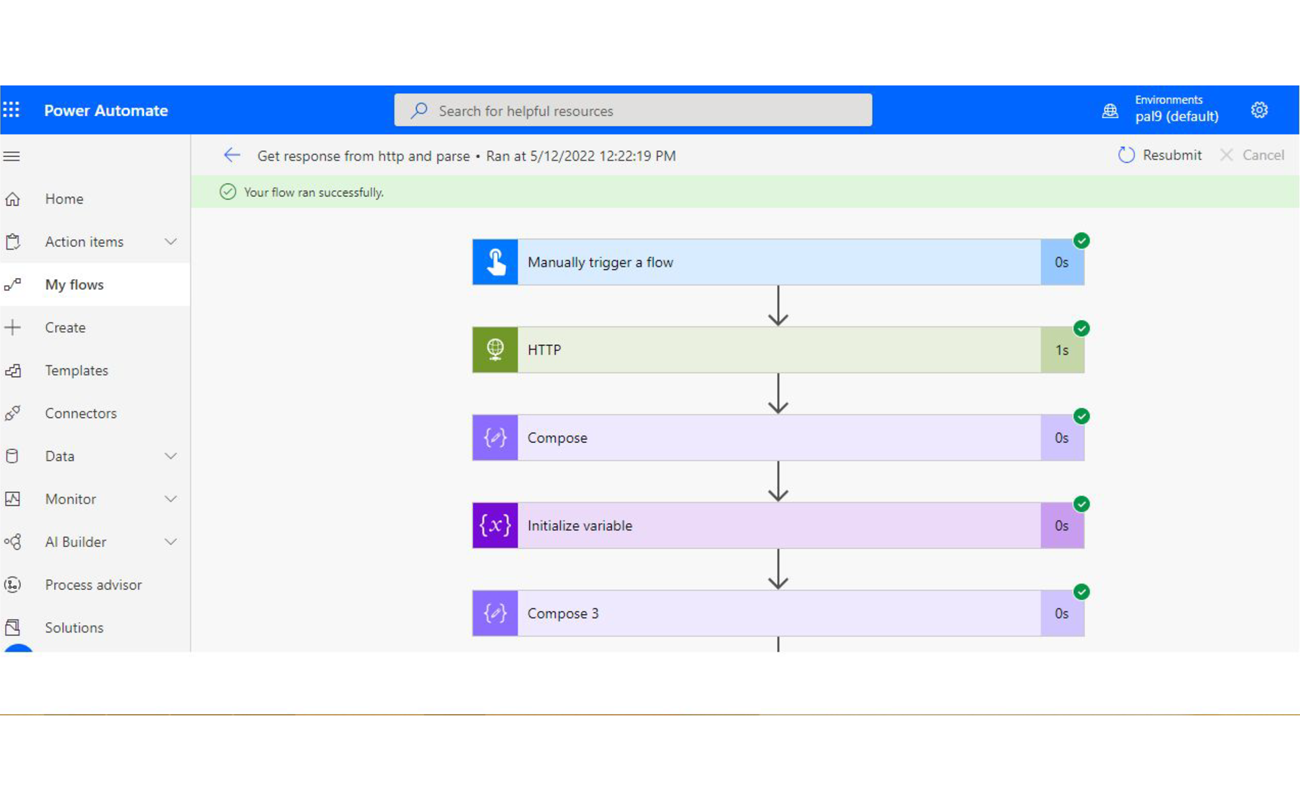1300x800 pixels.
Task: Open Connectors in the sidebar
Action: point(95,414)
